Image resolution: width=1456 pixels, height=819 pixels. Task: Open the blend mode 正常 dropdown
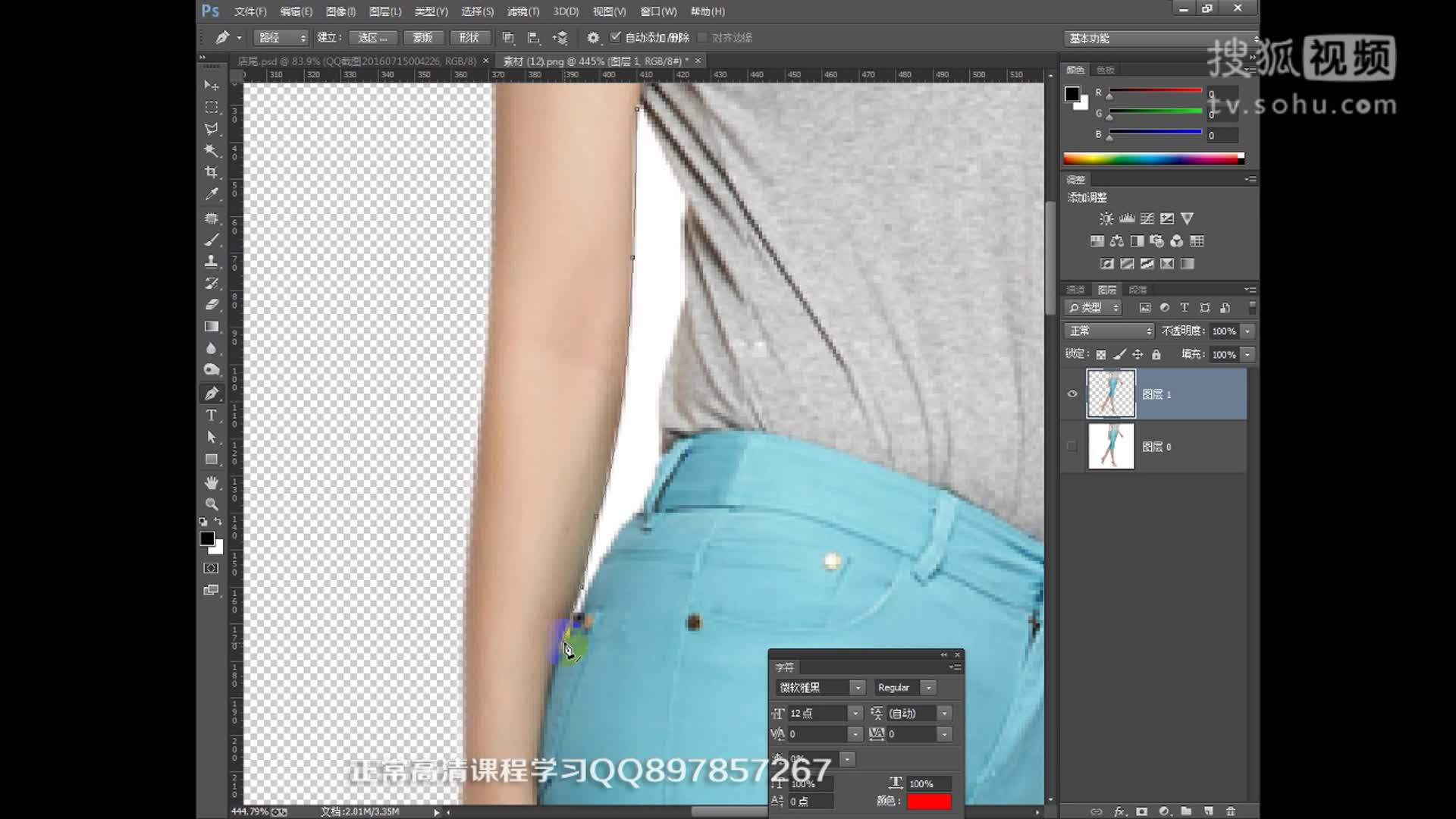[1109, 331]
